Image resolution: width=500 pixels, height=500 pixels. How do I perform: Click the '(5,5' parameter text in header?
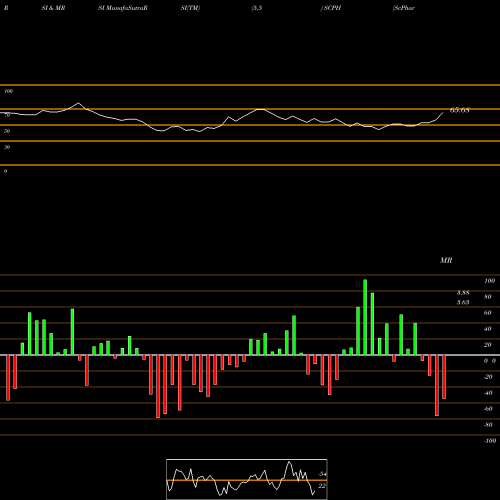(x=257, y=8)
